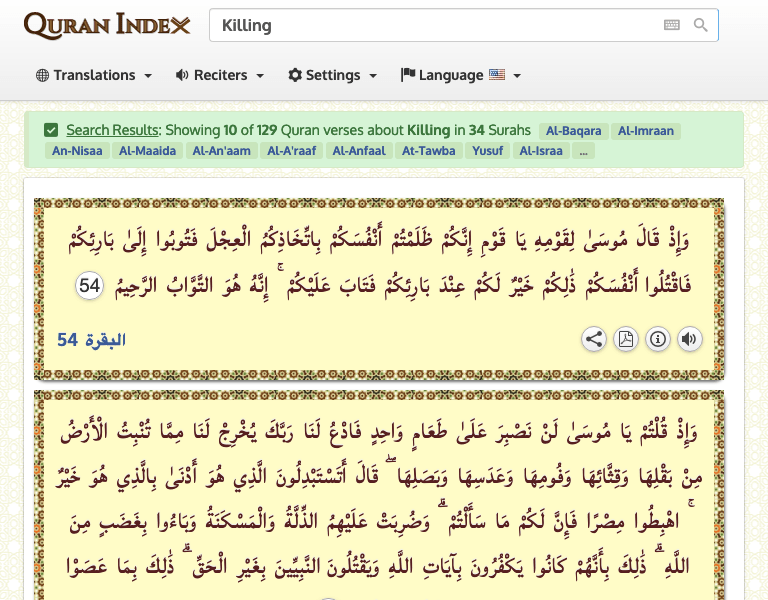Open the virtual keyboard icon in search box

pos(671,25)
